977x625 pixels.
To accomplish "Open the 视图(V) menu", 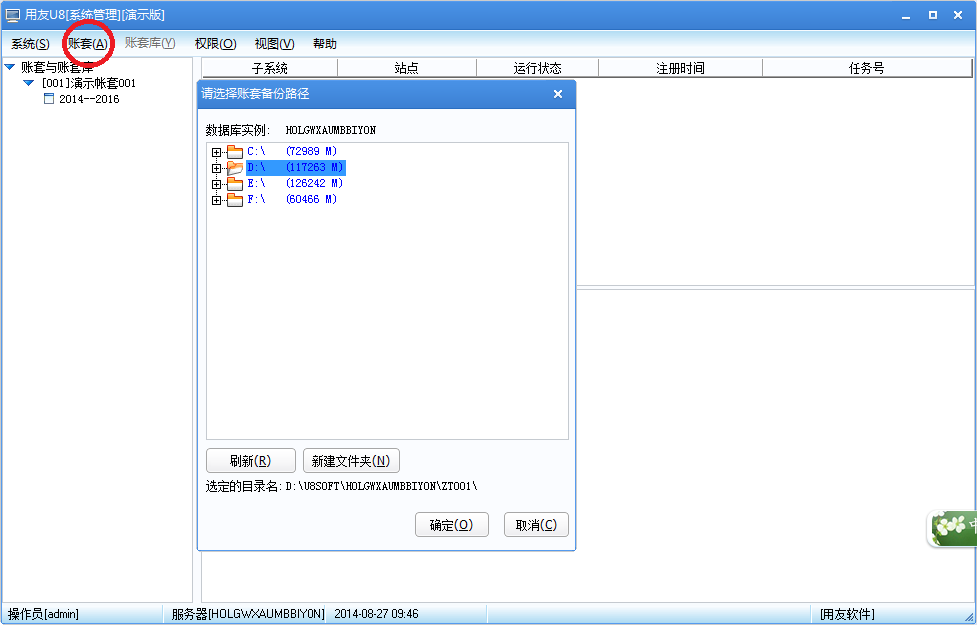I will (x=274, y=44).
